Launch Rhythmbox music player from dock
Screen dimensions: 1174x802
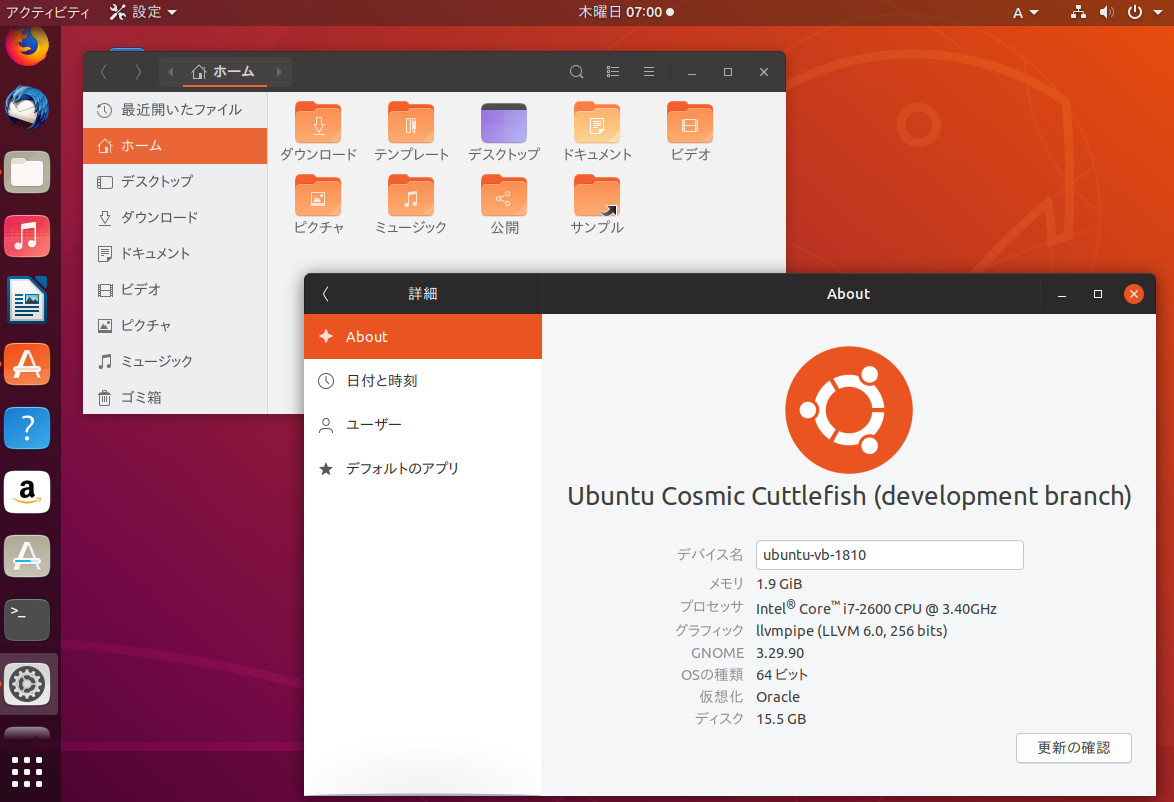(27, 236)
